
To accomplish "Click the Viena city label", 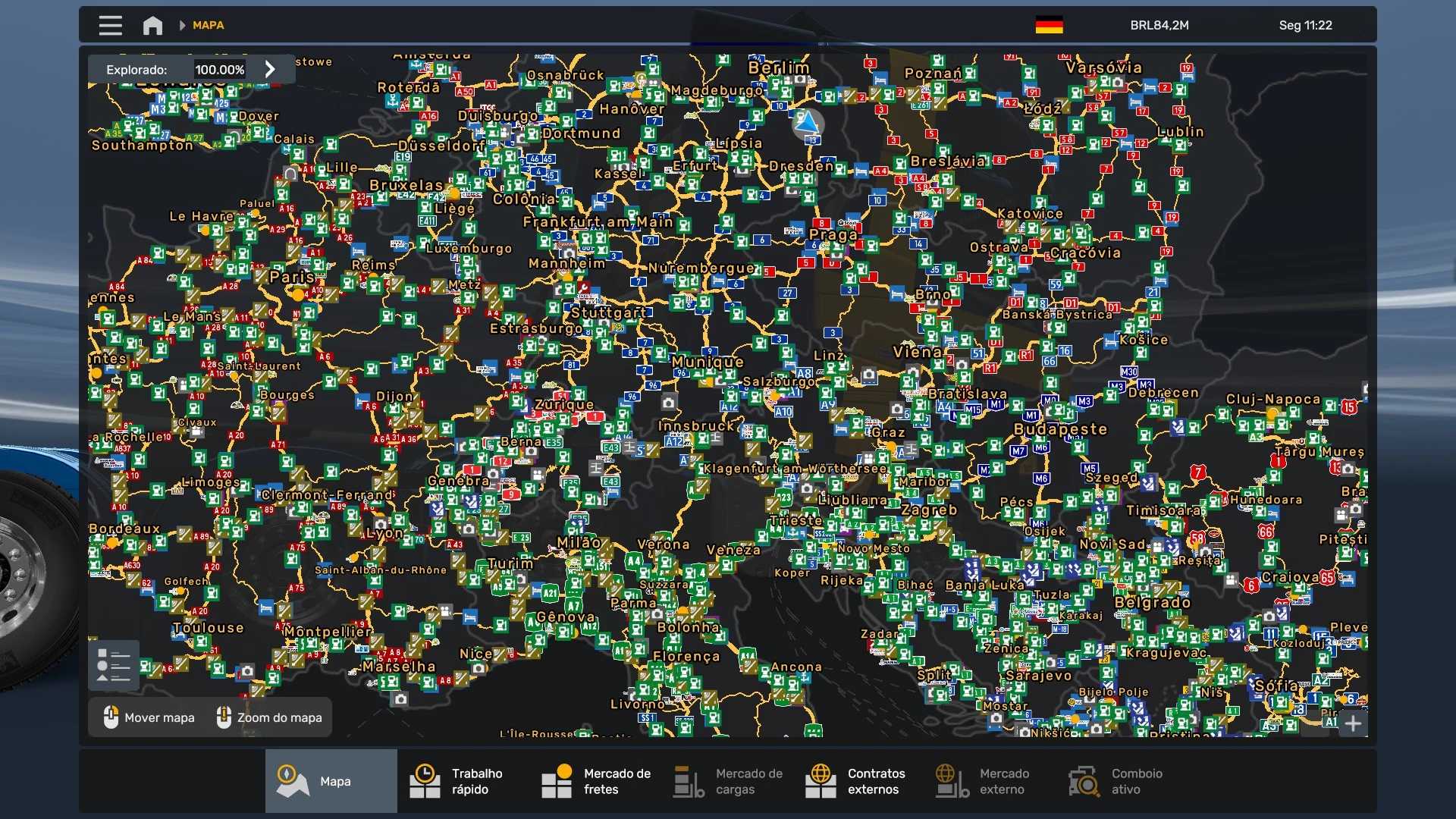I will pyautogui.click(x=917, y=352).
